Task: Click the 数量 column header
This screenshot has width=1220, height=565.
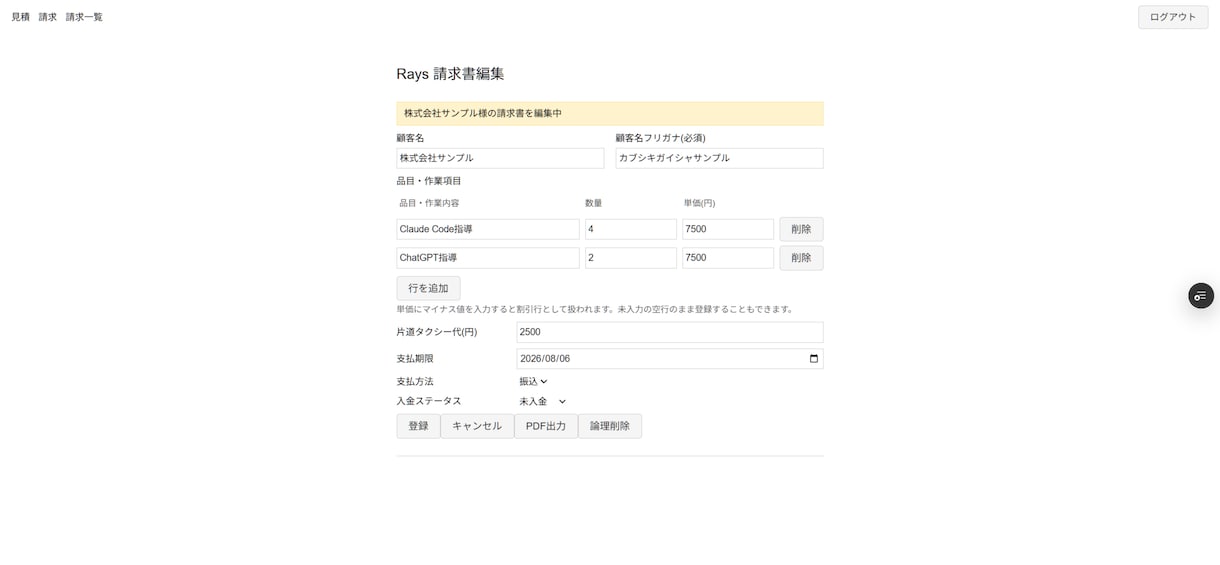Action: coord(594,203)
